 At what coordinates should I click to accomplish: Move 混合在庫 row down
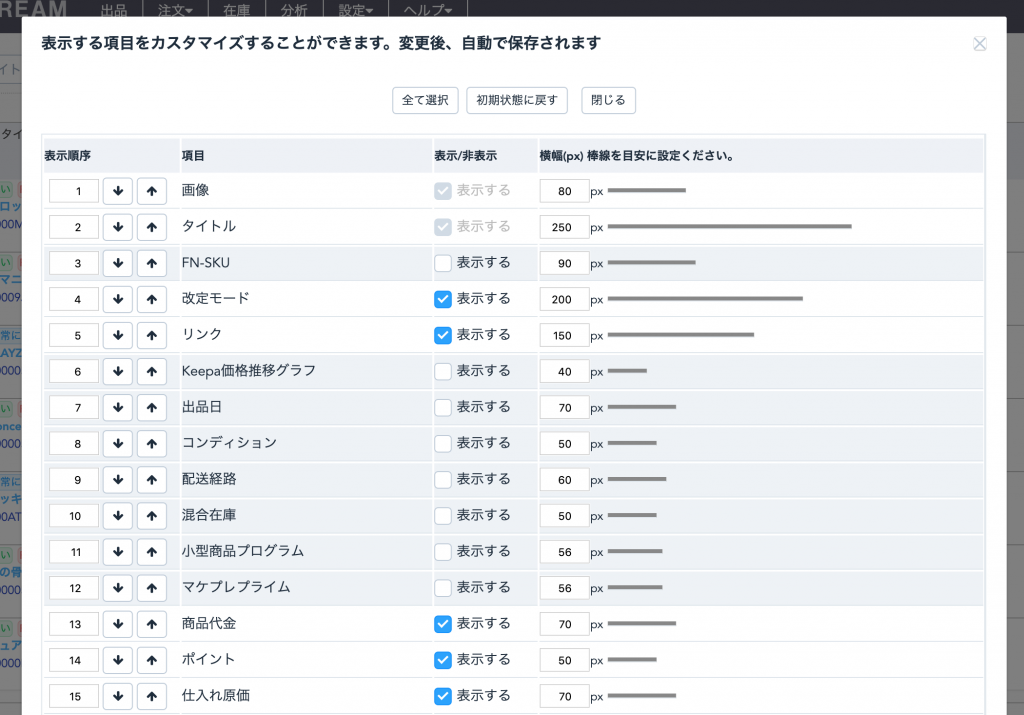[x=118, y=516]
